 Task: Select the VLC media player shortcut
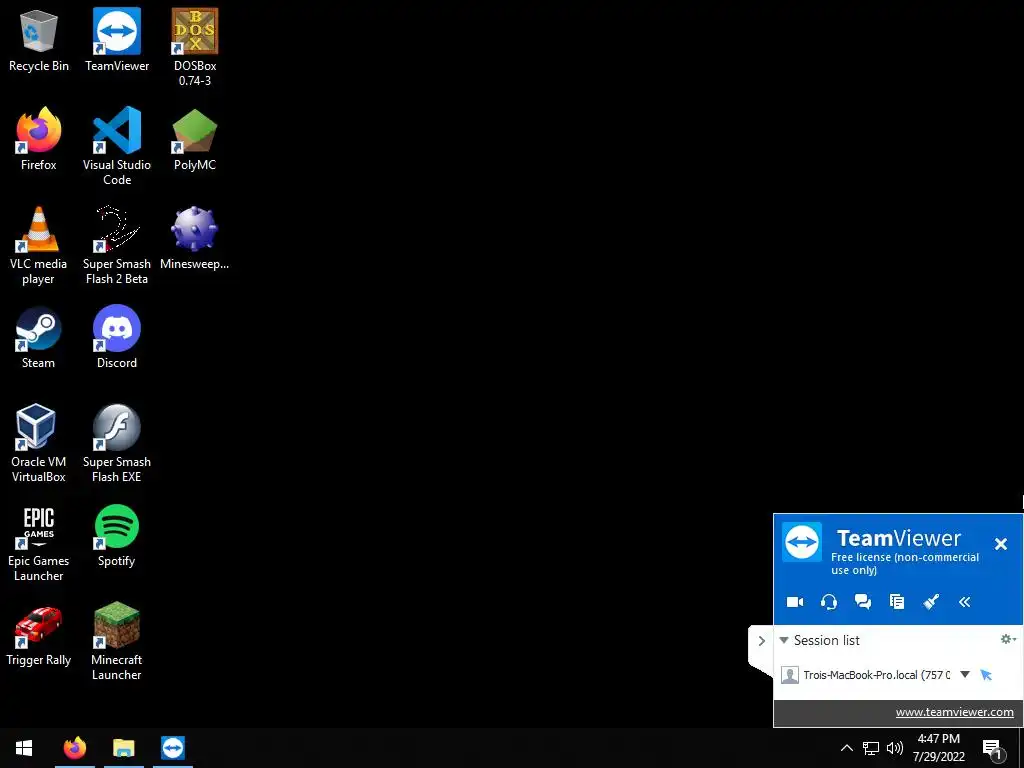point(39,246)
